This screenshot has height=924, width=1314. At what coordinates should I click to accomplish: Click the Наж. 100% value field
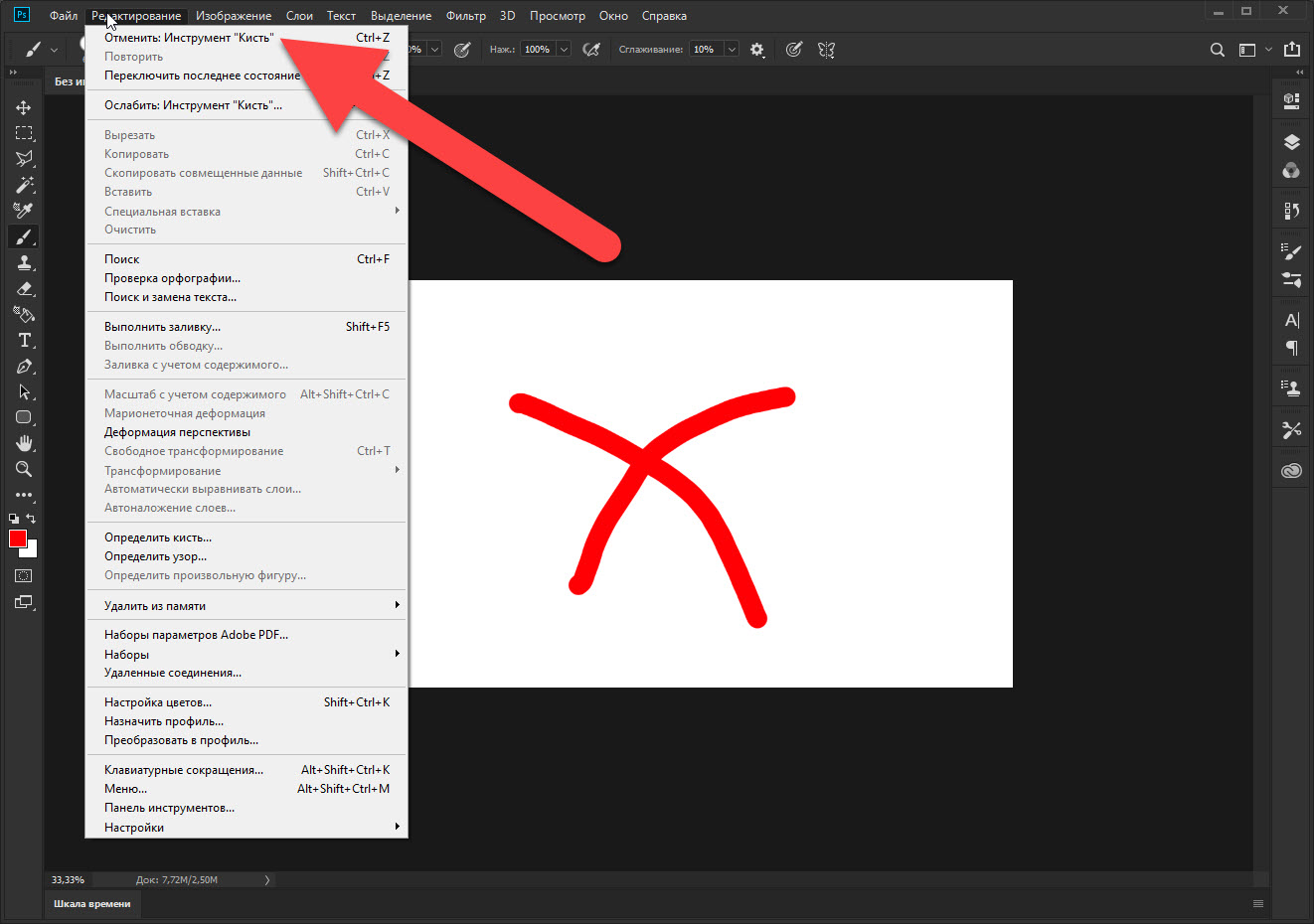point(537,50)
